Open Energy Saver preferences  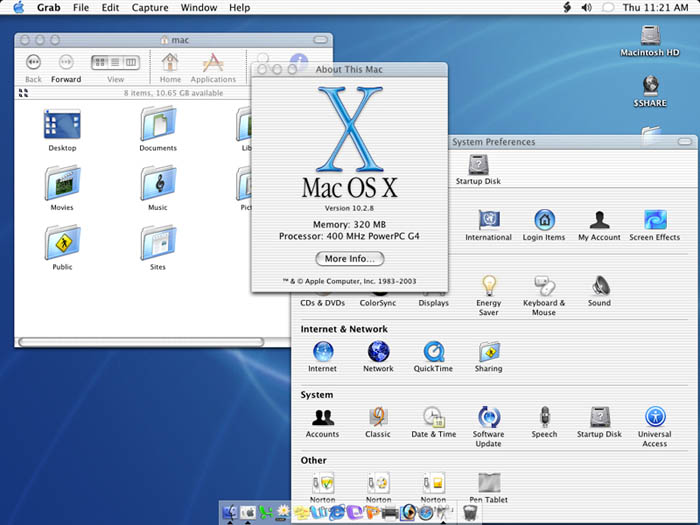(488, 296)
